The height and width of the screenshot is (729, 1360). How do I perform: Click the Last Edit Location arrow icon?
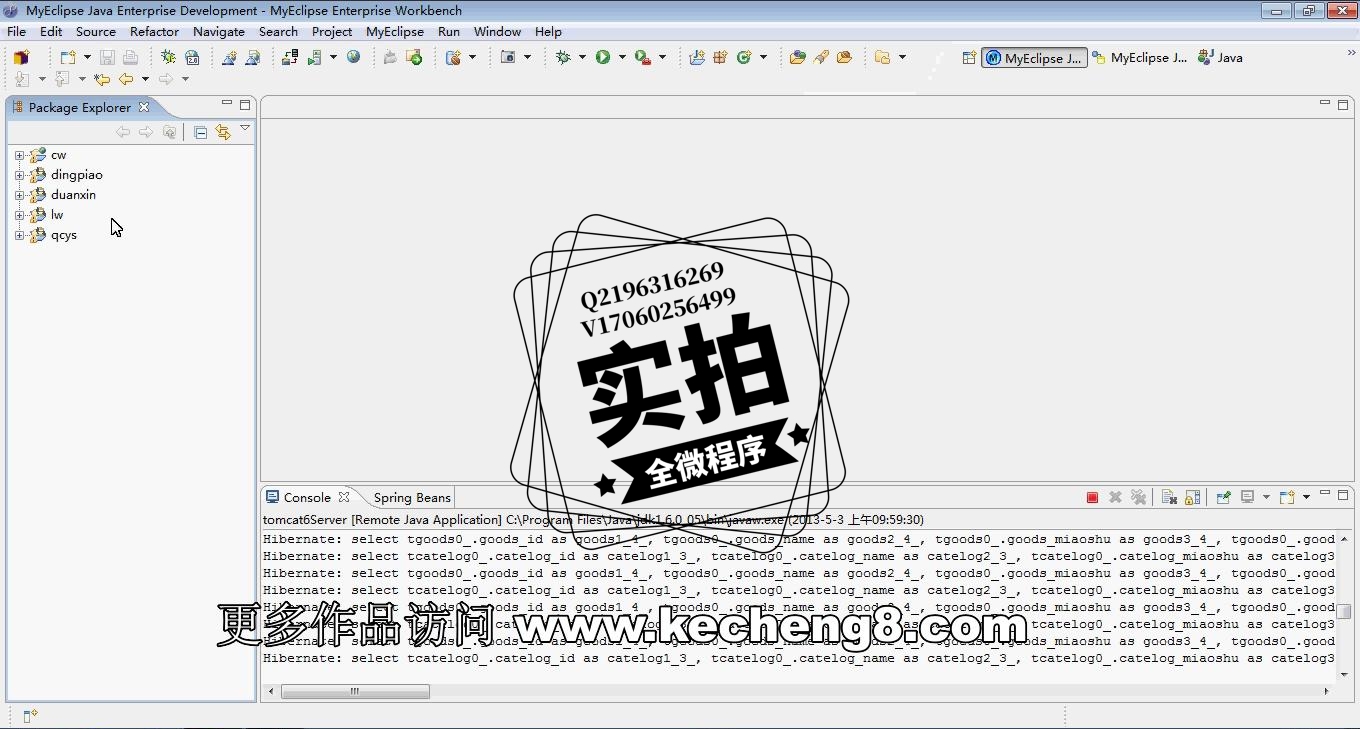click(x=101, y=79)
